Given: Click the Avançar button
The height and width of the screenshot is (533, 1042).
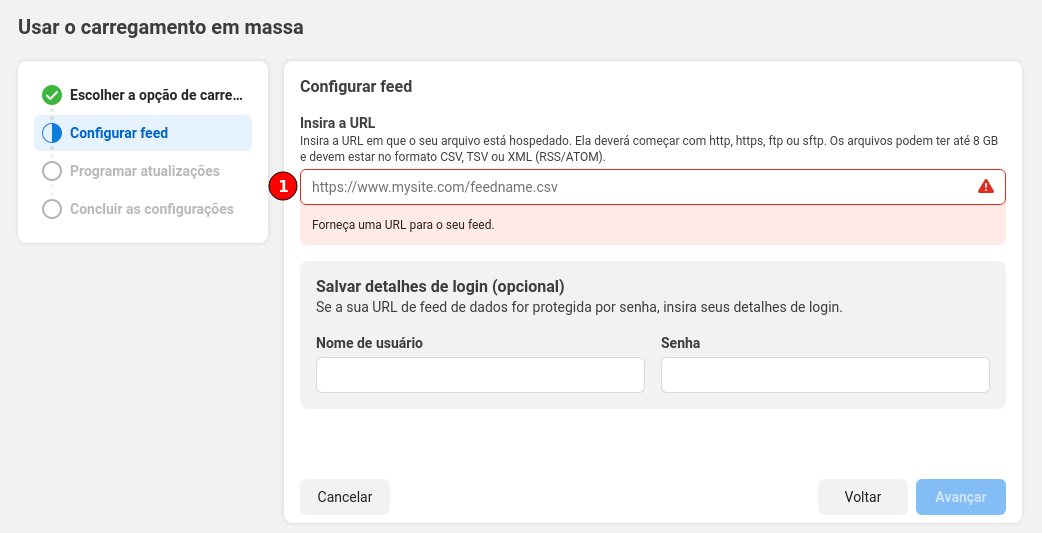Looking at the screenshot, I should [960, 497].
